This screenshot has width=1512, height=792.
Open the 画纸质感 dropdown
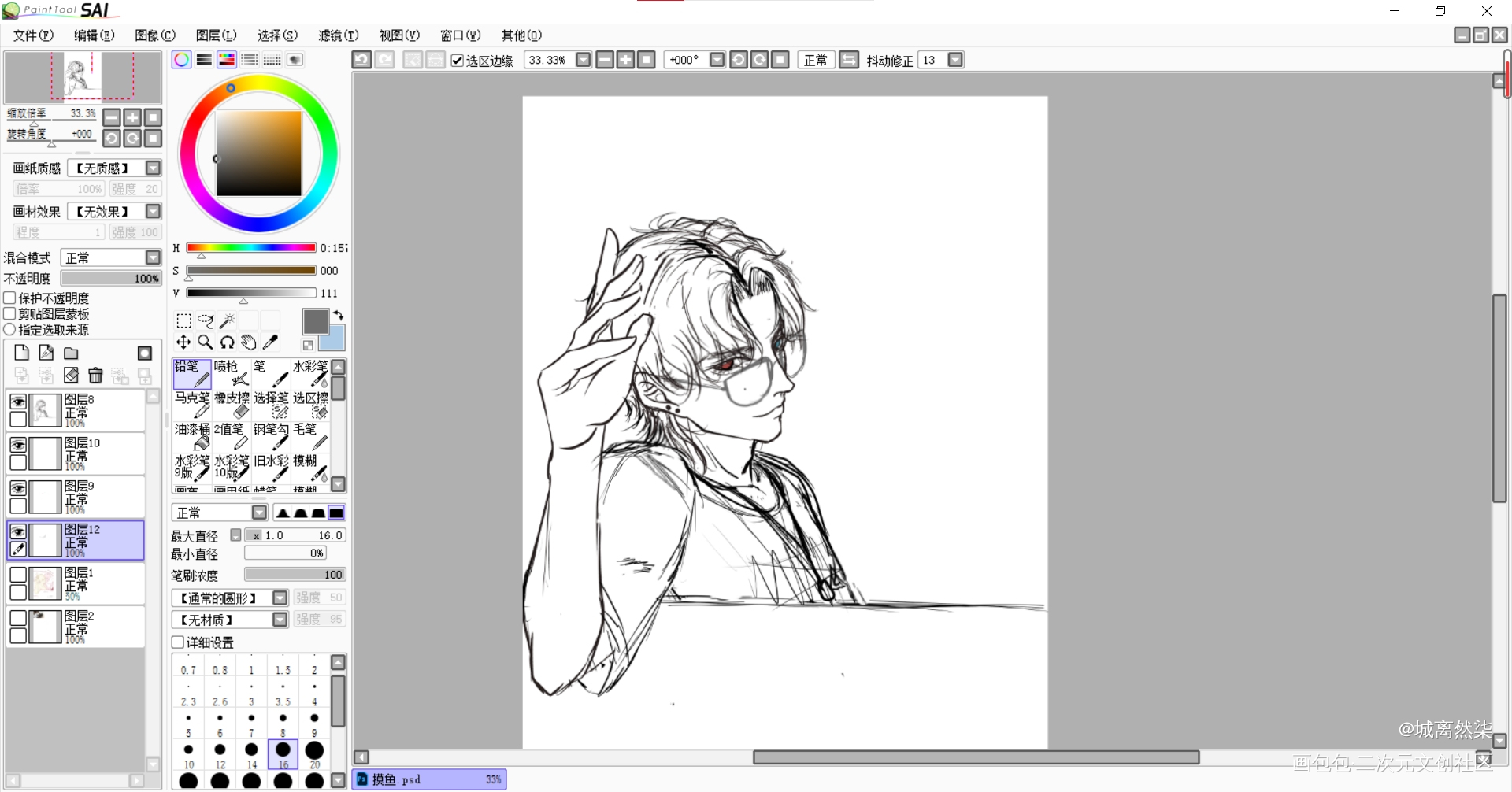(153, 168)
